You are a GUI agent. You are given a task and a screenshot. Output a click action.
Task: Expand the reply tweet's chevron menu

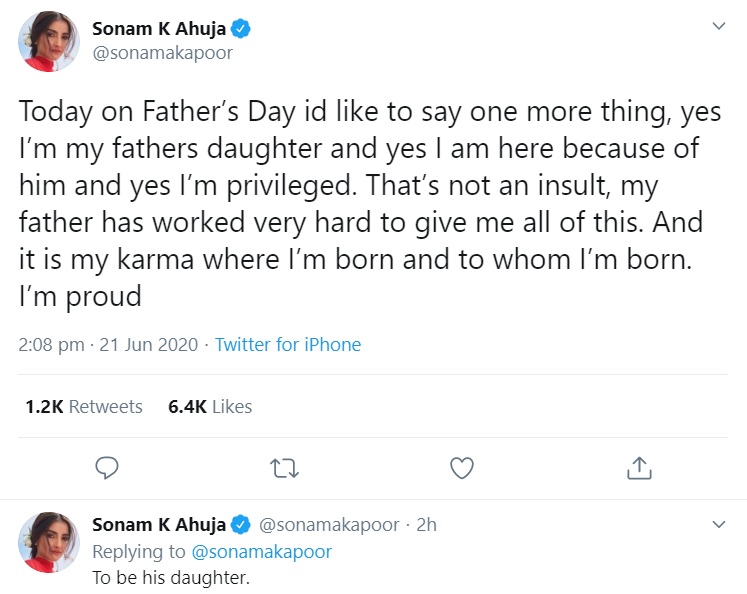pos(718,524)
